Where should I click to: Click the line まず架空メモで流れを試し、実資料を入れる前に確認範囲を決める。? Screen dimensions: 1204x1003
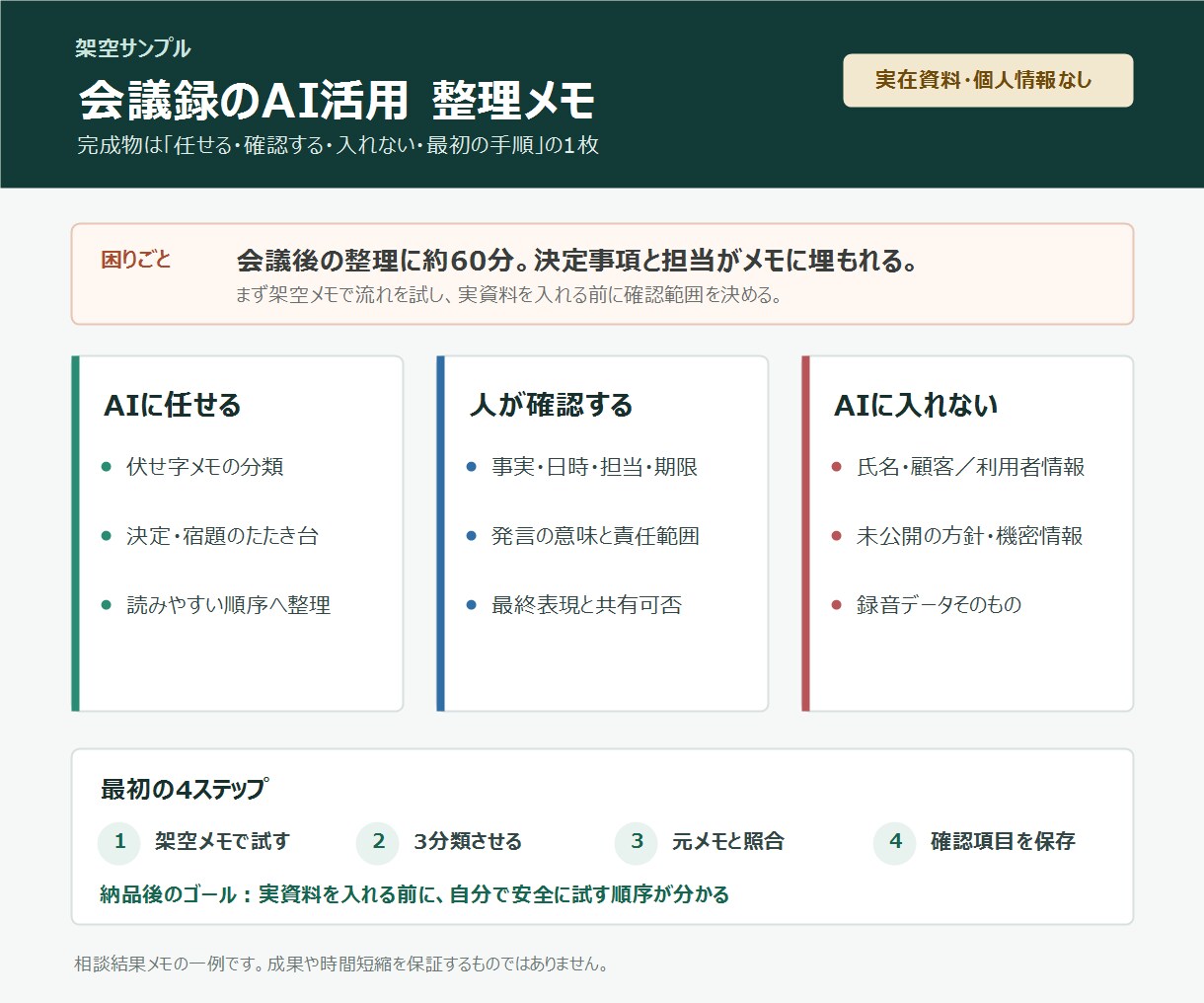click(x=509, y=294)
